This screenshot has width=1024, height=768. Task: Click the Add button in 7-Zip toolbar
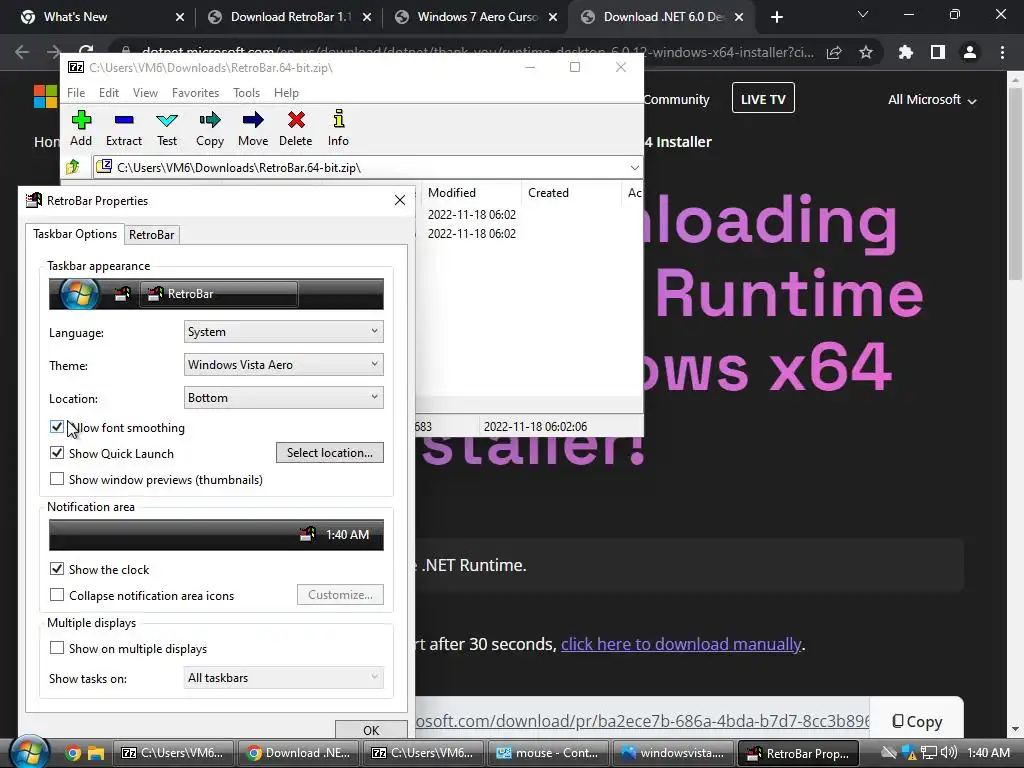click(81, 128)
